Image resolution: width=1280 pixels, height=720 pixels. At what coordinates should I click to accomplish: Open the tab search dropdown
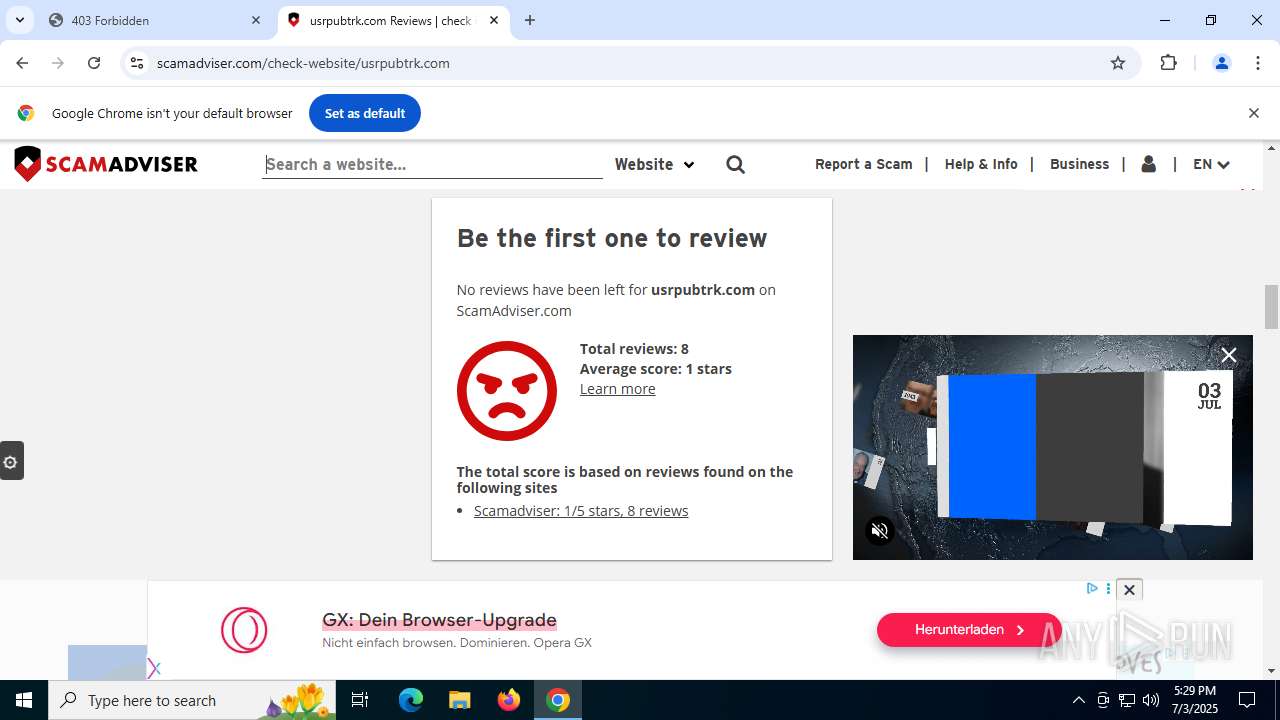click(20, 20)
